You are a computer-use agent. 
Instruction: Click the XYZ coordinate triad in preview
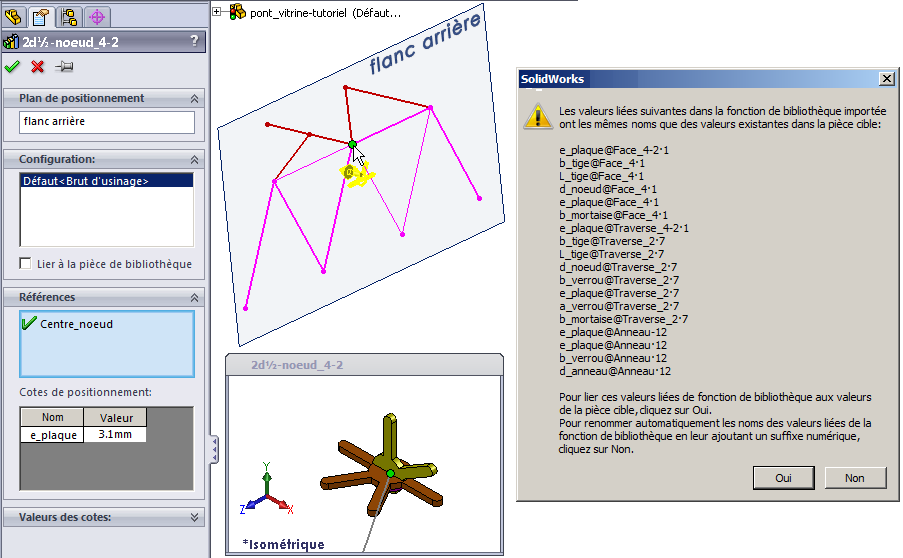[267, 489]
